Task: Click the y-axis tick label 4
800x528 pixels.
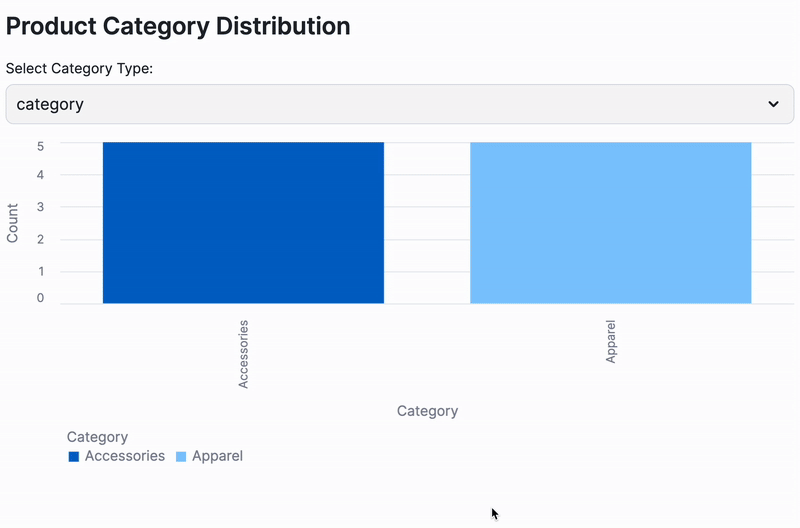Action: (x=40, y=175)
